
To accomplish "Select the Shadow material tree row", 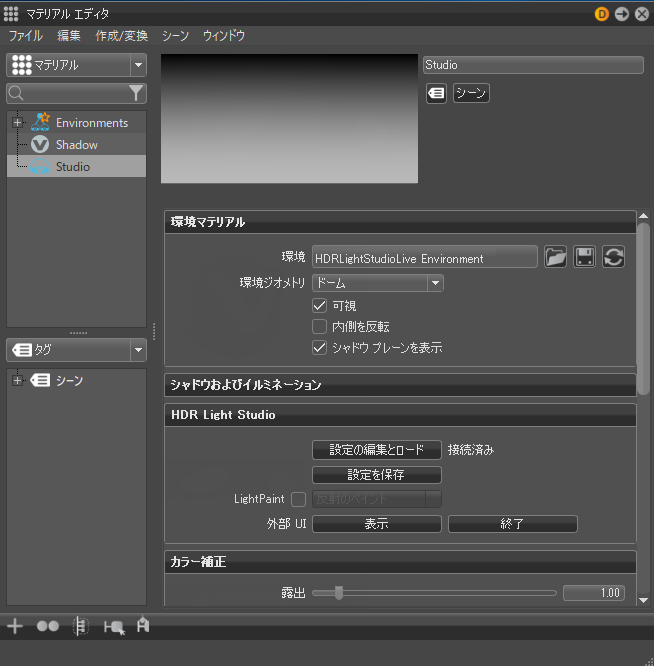I will (x=76, y=144).
